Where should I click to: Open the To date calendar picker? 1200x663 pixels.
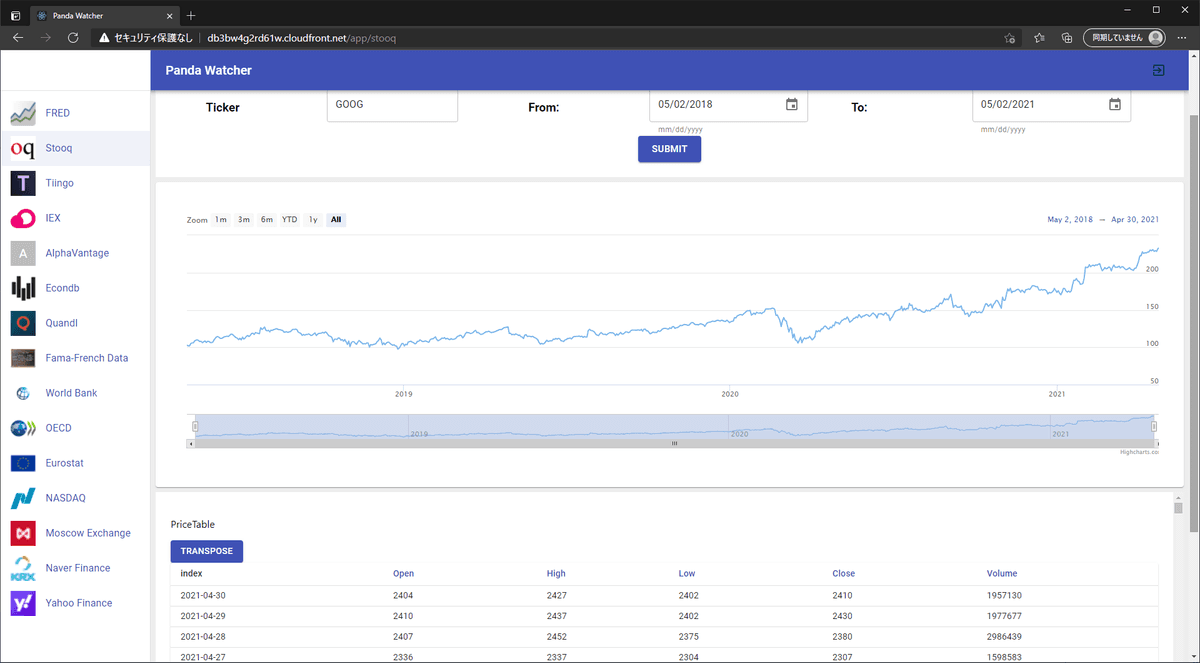[x=1114, y=105]
